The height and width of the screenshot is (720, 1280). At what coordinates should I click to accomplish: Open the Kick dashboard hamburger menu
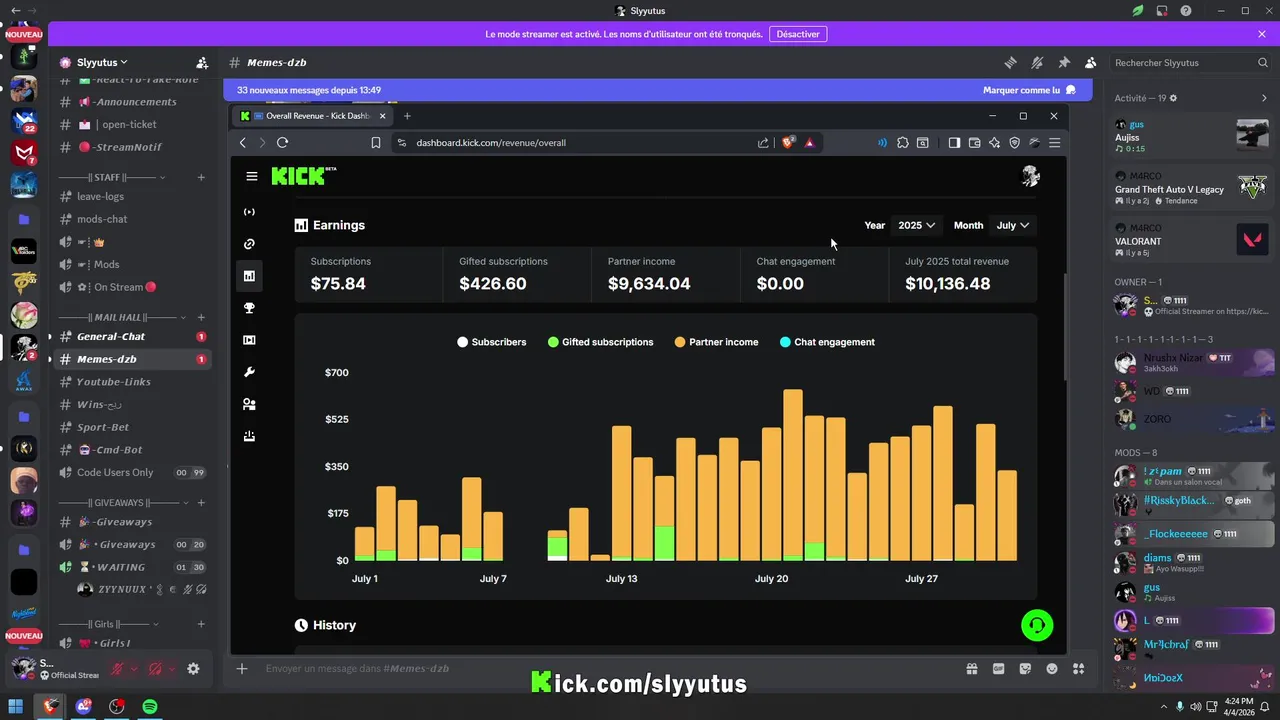pyautogui.click(x=252, y=176)
